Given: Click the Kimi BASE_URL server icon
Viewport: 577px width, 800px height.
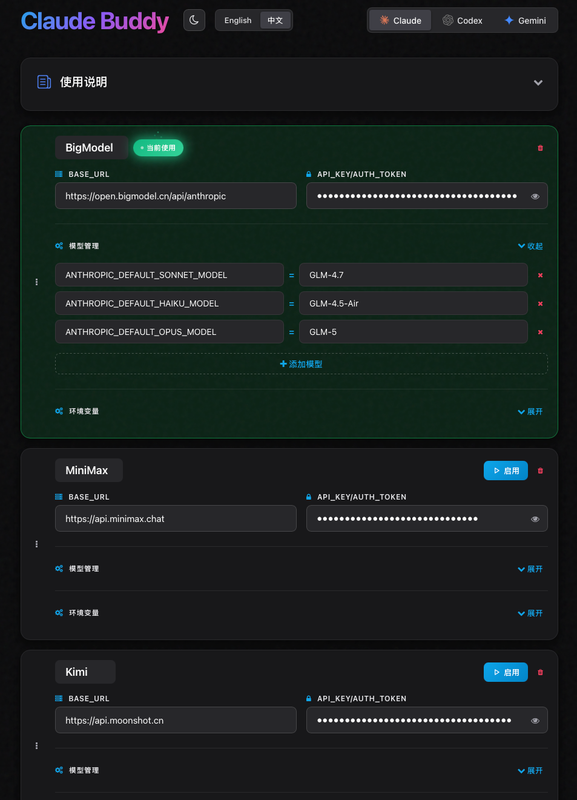Looking at the screenshot, I should tap(59, 698).
